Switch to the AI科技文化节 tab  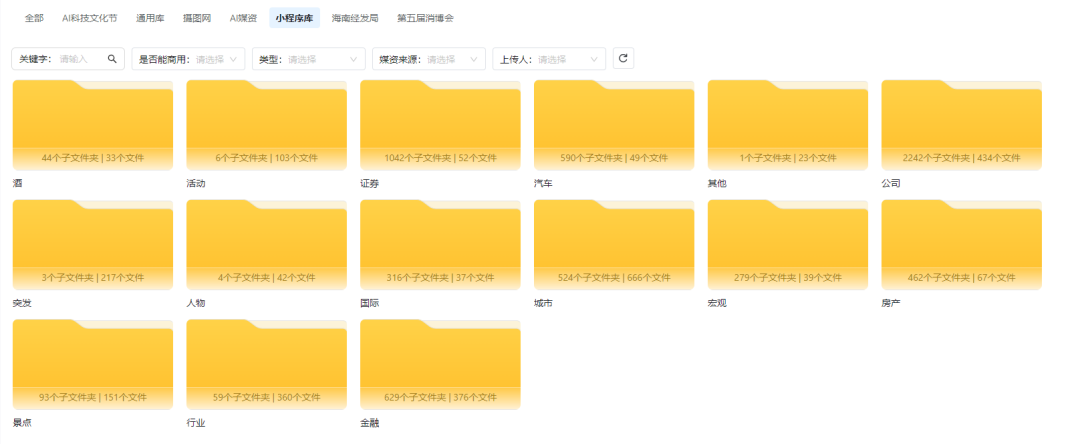[x=90, y=18]
